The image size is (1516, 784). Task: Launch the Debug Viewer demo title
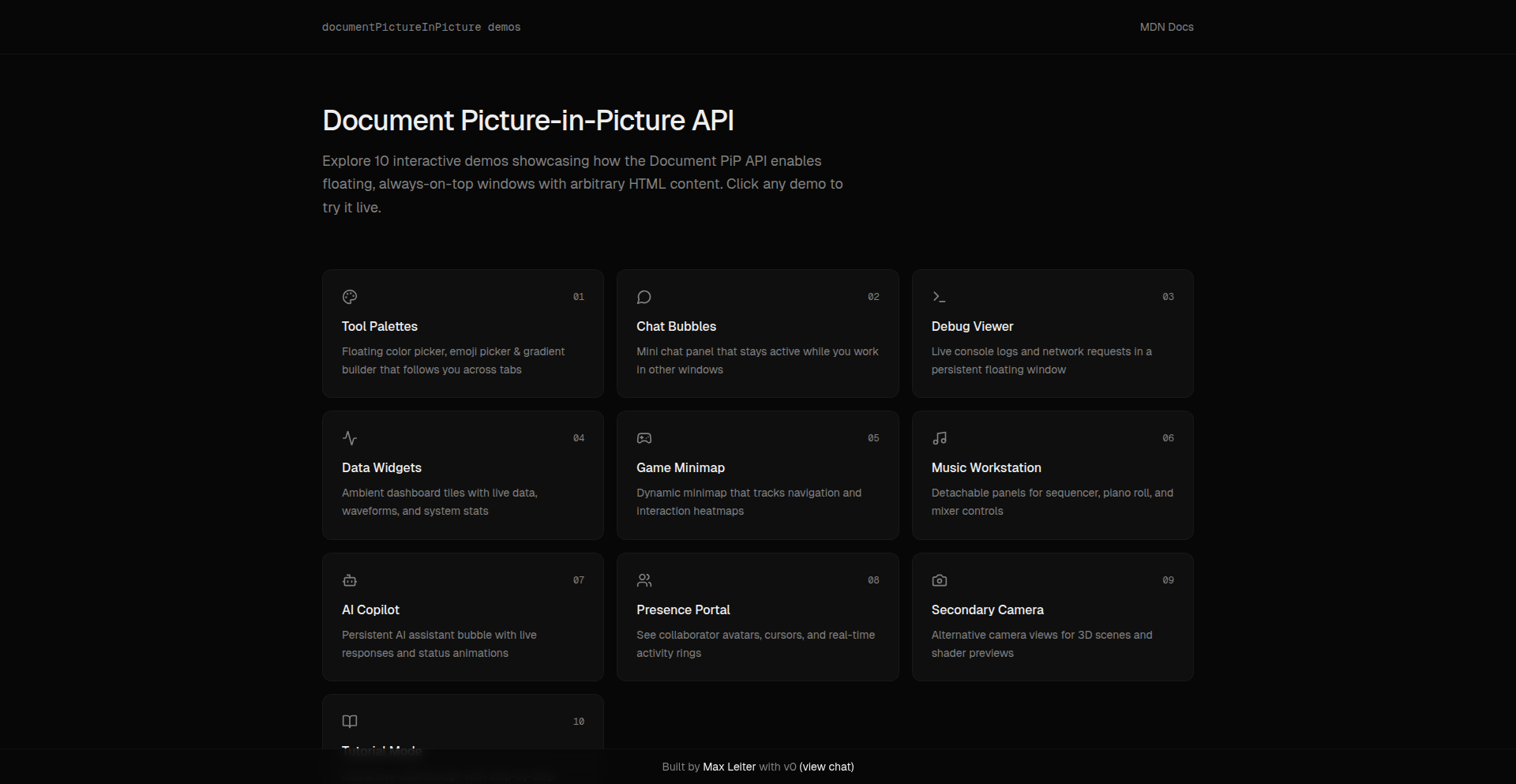(972, 326)
